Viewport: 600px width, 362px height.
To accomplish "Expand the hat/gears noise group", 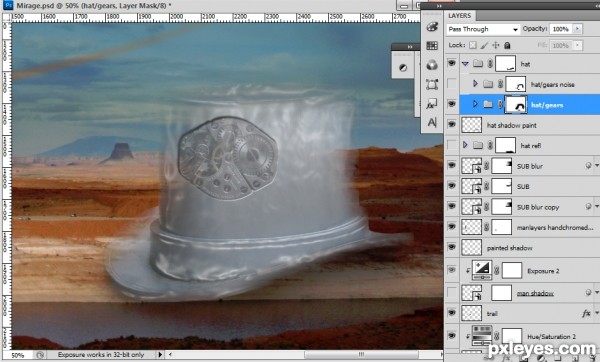I will click(x=475, y=83).
